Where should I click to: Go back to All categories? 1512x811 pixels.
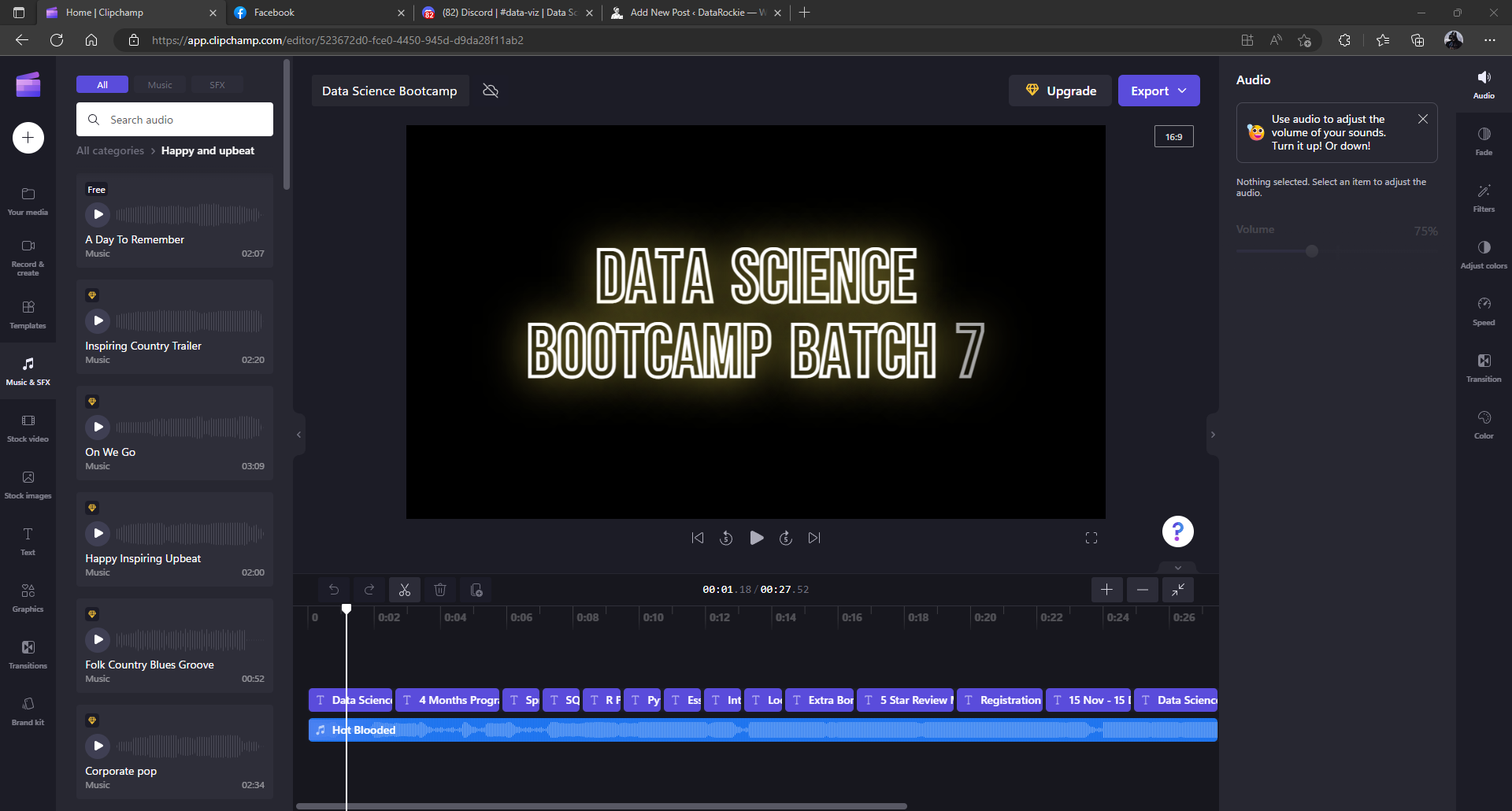[x=109, y=150]
